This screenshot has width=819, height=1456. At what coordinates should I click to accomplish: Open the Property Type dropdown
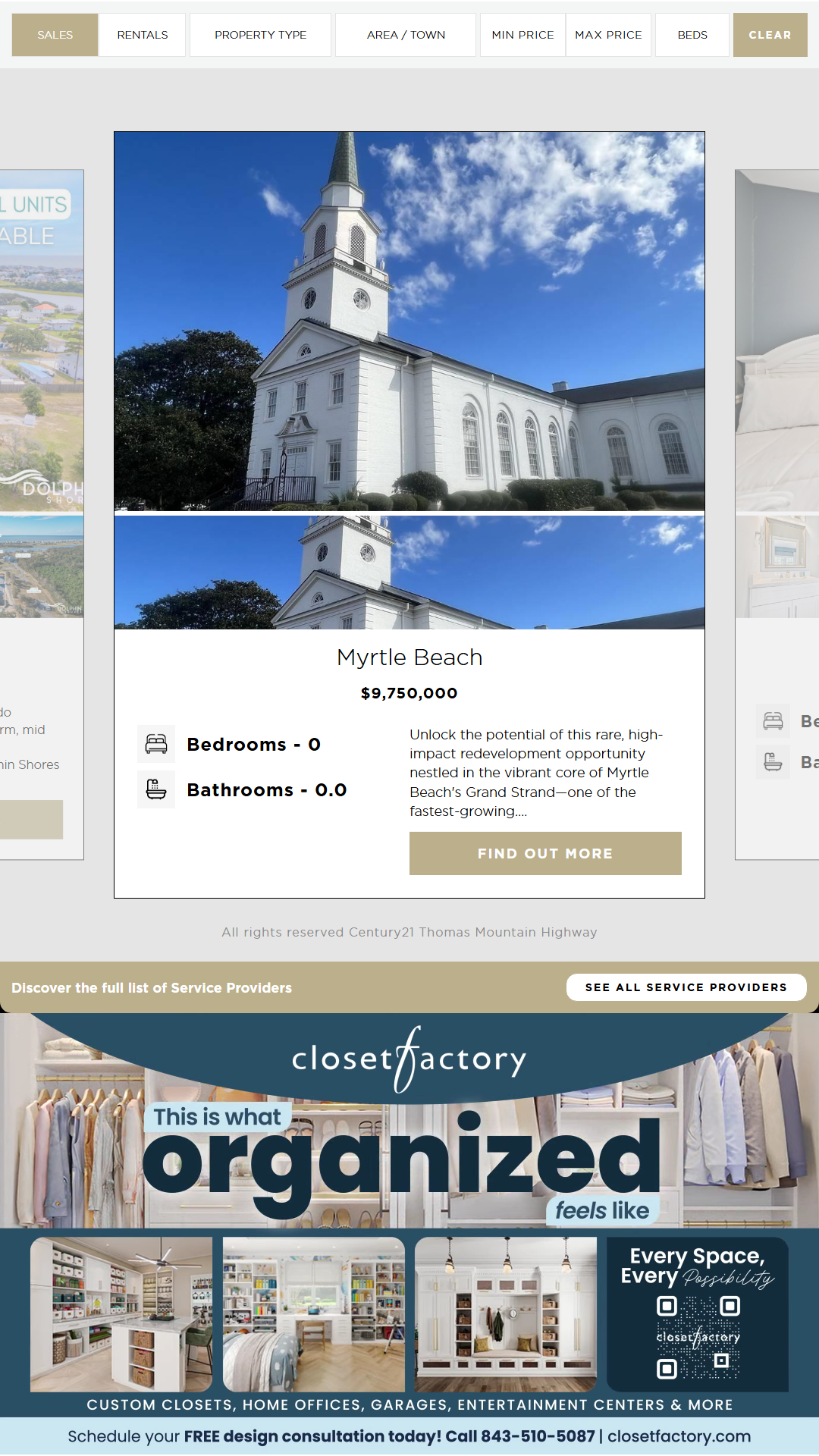coord(260,35)
